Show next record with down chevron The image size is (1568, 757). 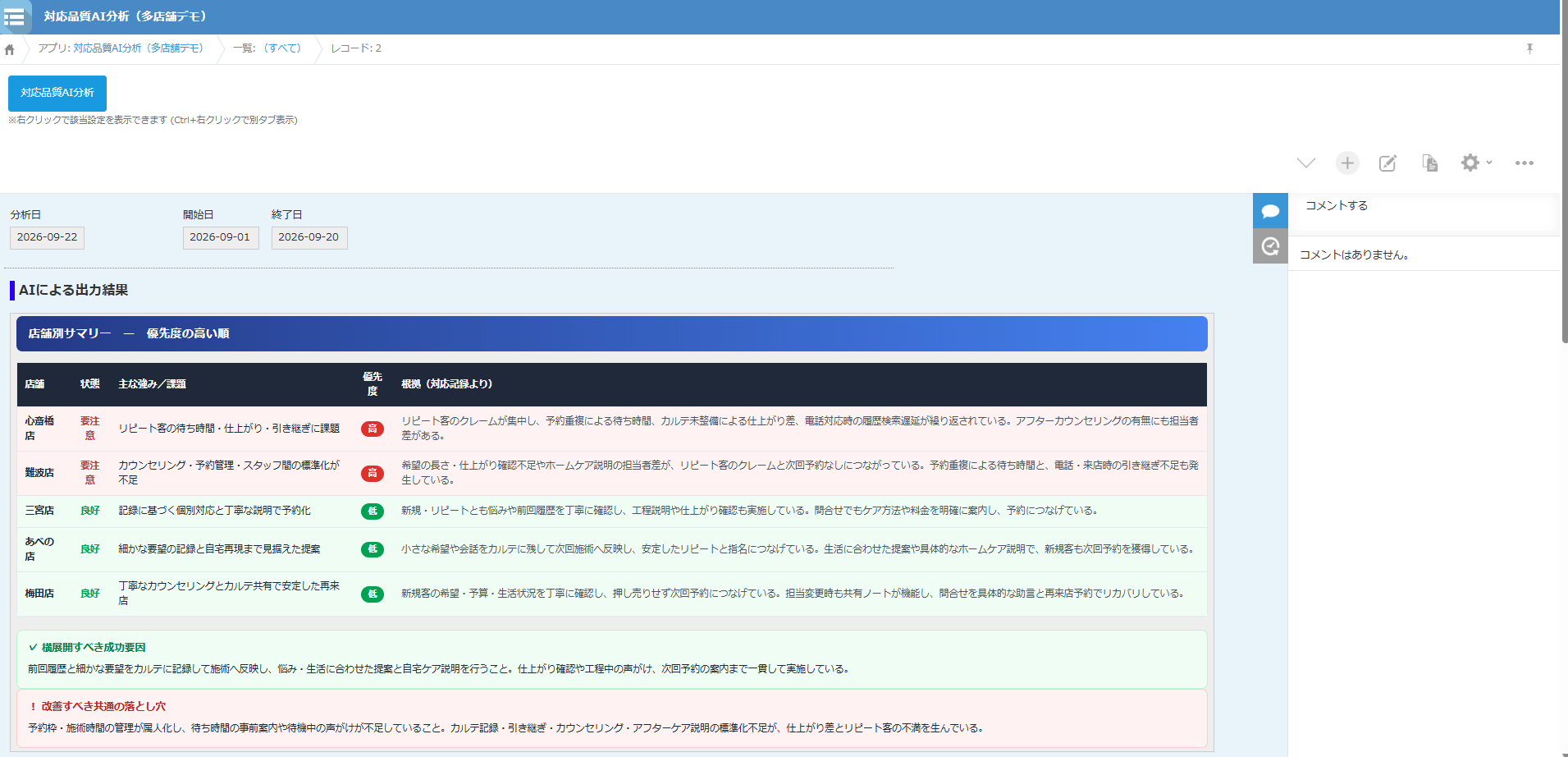pyautogui.click(x=1306, y=163)
